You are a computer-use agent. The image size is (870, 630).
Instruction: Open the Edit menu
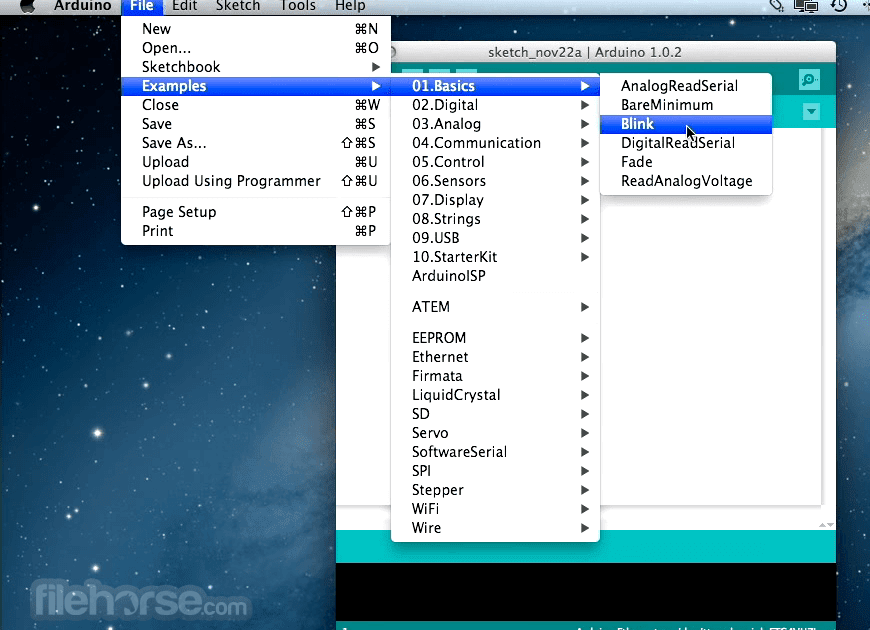click(185, 6)
